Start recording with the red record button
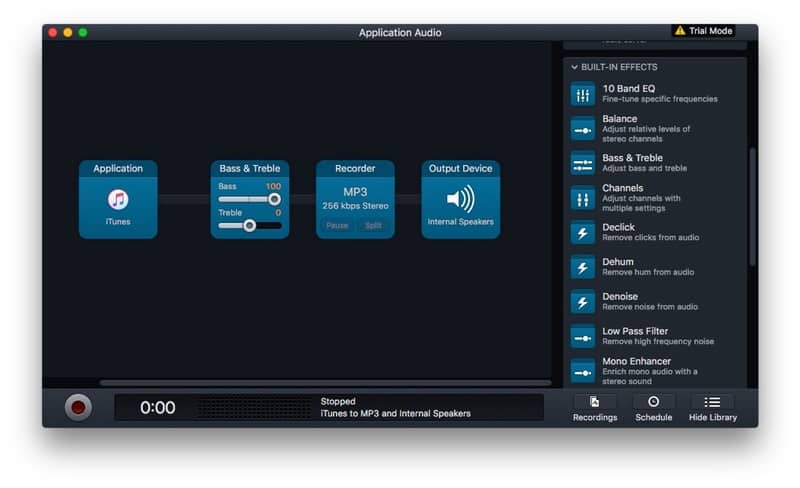Image resolution: width=800 pixels, height=488 pixels. (x=78, y=407)
